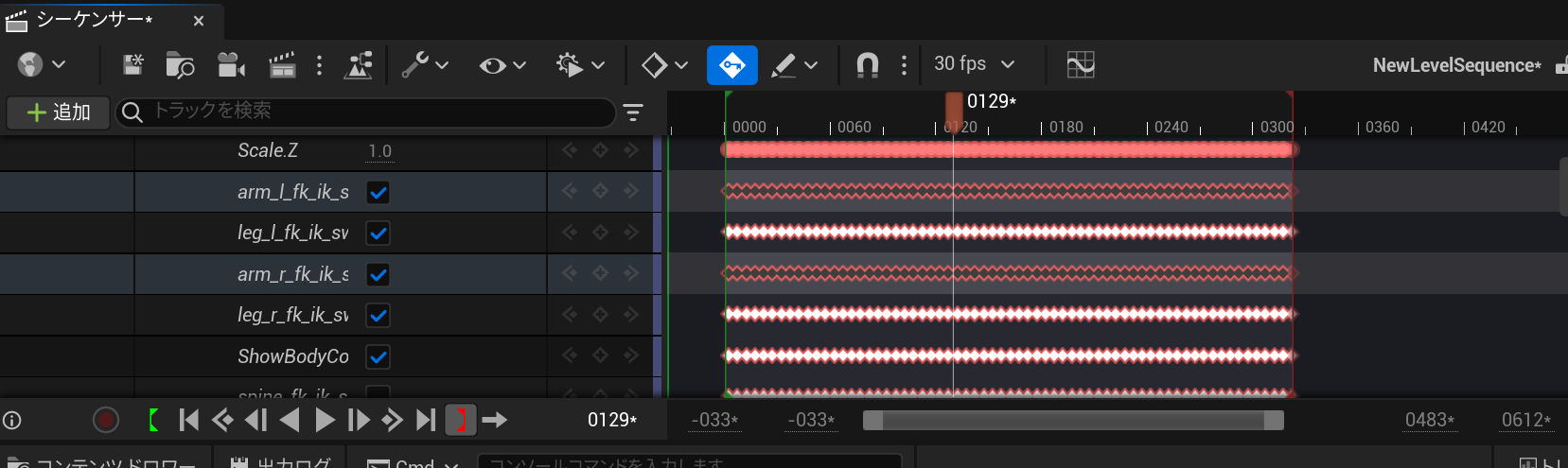Click the Save sequence icon
The image size is (1568, 468).
(133, 64)
